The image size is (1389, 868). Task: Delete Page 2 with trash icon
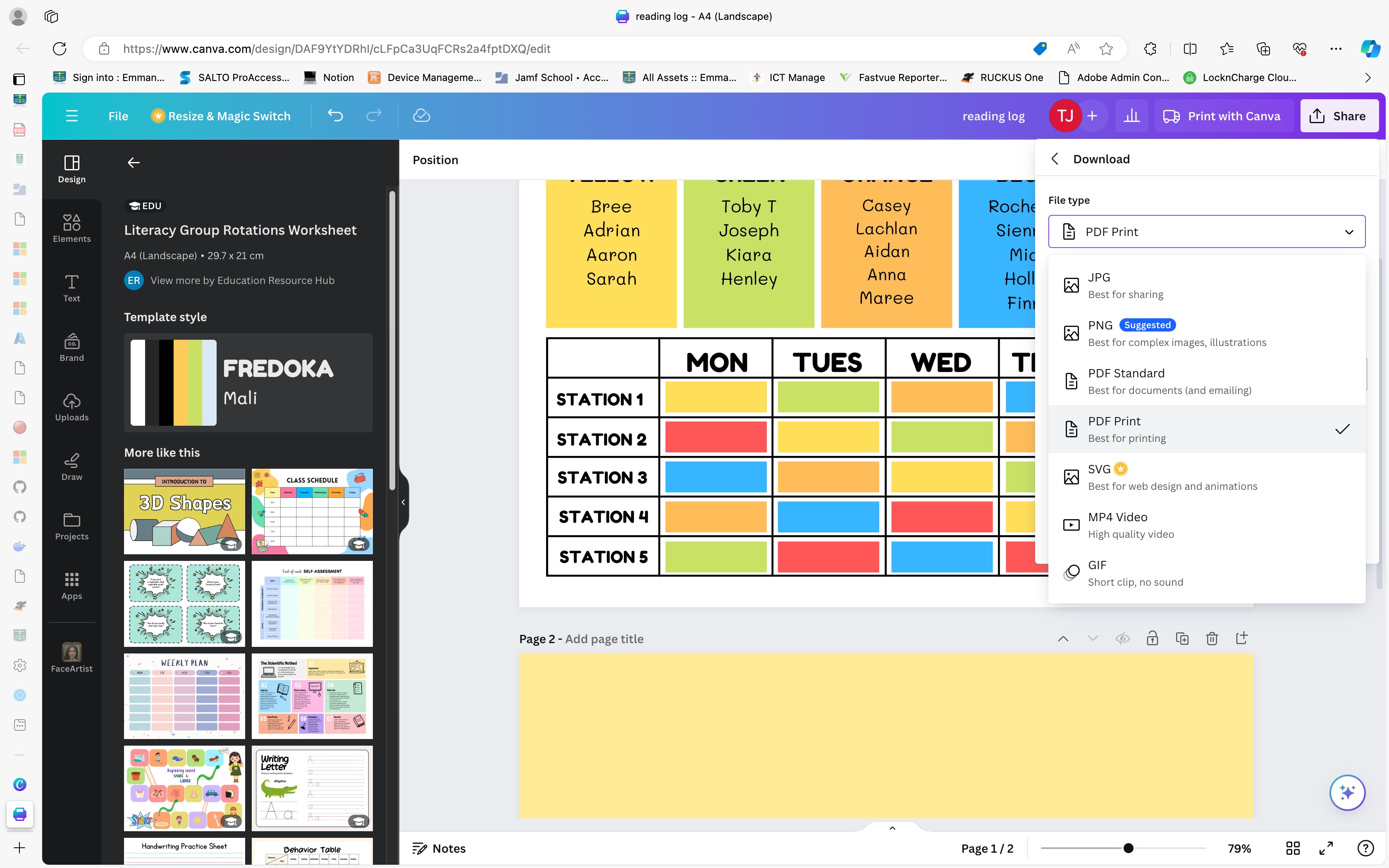point(1212,638)
